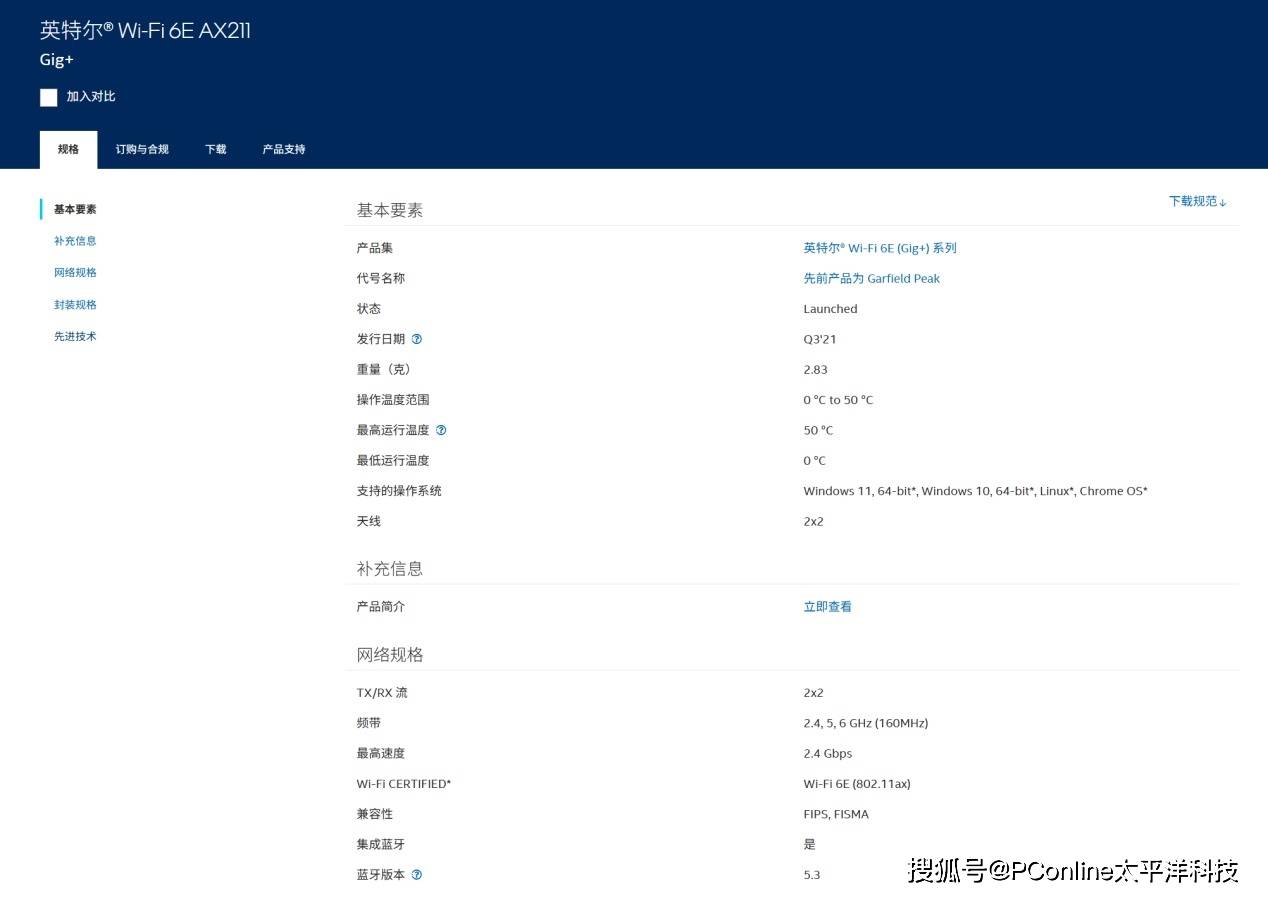This screenshot has width=1268, height=898.
Task: Open the 立即查看 product brief link
Action: [x=827, y=607]
